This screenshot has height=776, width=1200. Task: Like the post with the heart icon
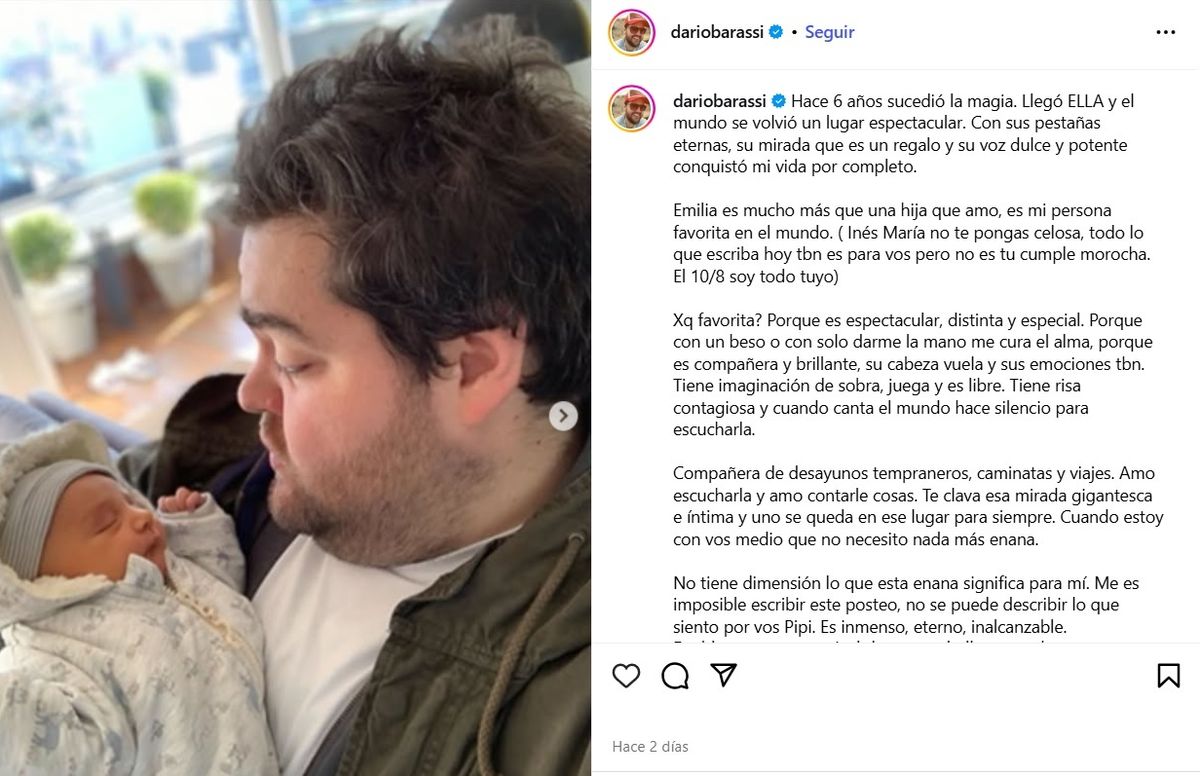(626, 676)
